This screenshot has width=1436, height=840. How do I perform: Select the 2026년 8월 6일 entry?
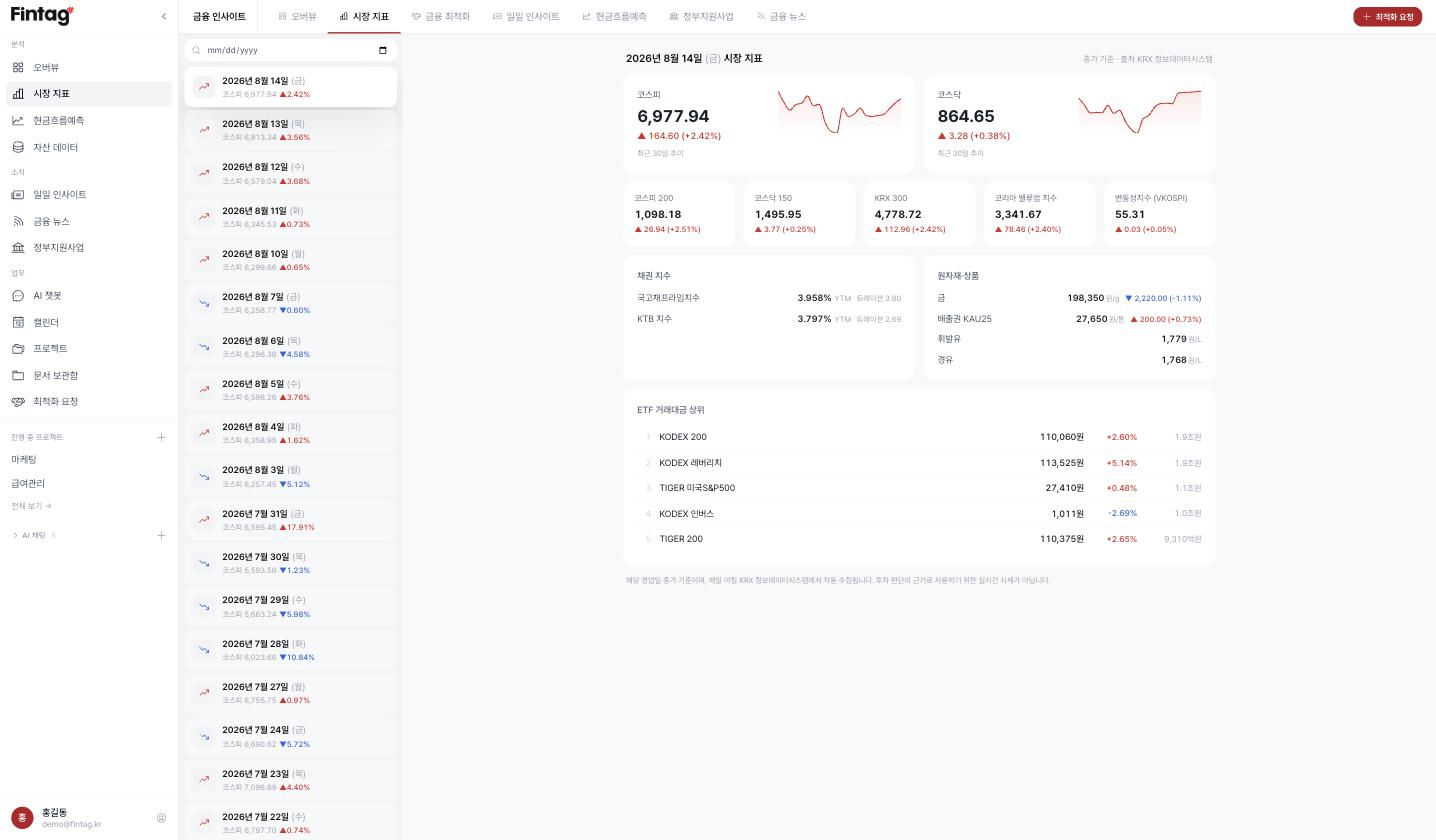[x=291, y=347]
